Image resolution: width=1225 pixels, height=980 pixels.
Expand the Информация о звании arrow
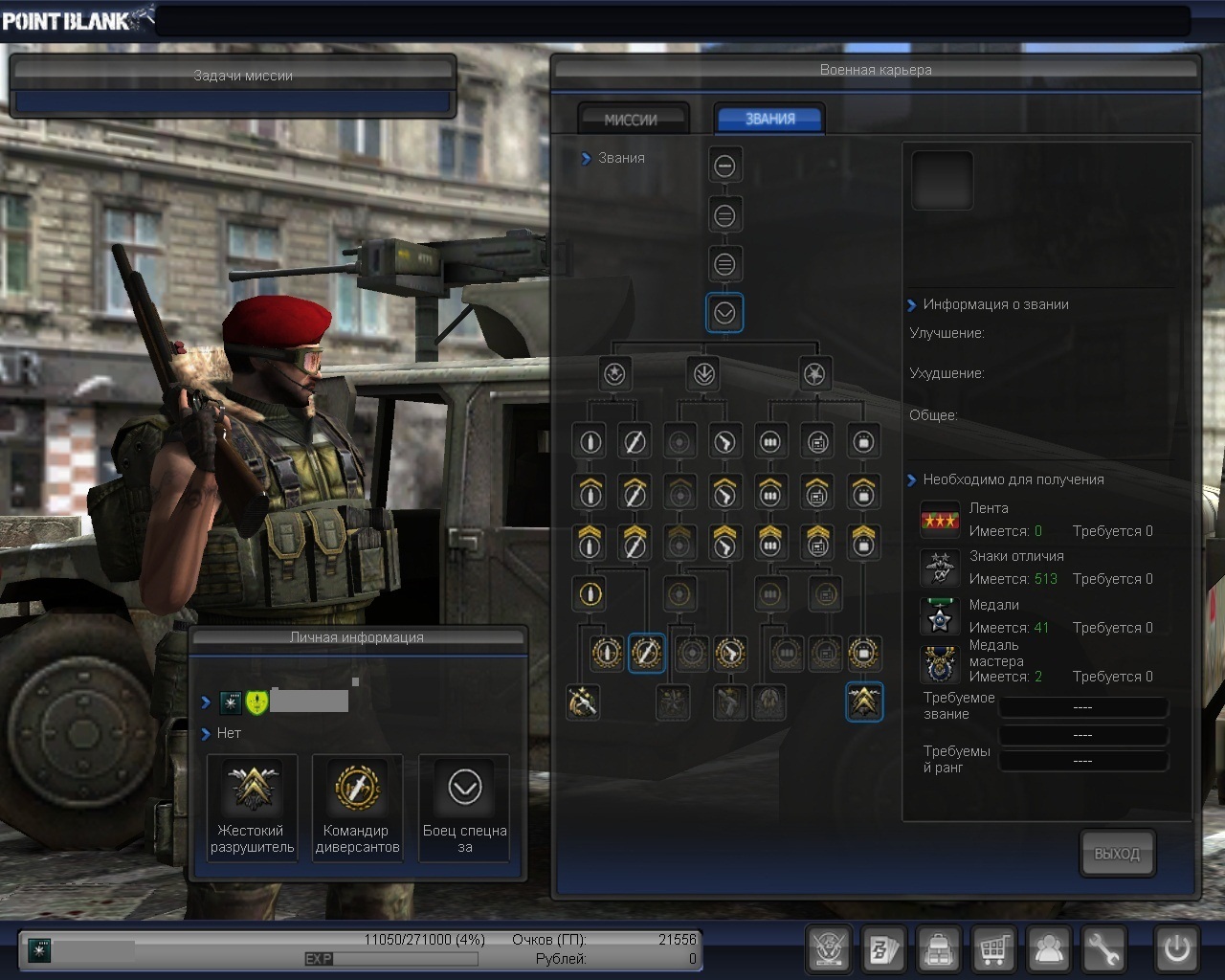click(911, 305)
